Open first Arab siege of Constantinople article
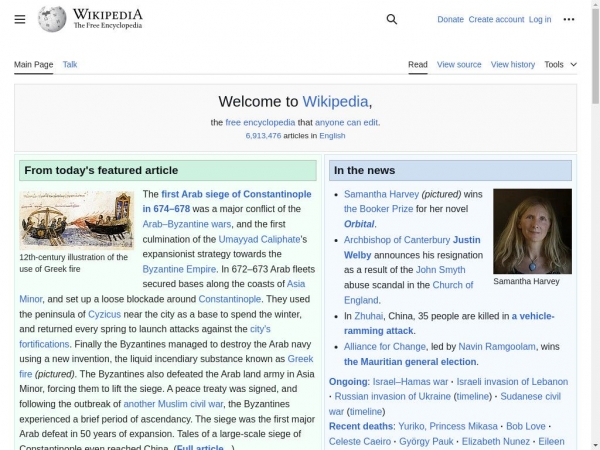600x450 pixels. pos(227,202)
